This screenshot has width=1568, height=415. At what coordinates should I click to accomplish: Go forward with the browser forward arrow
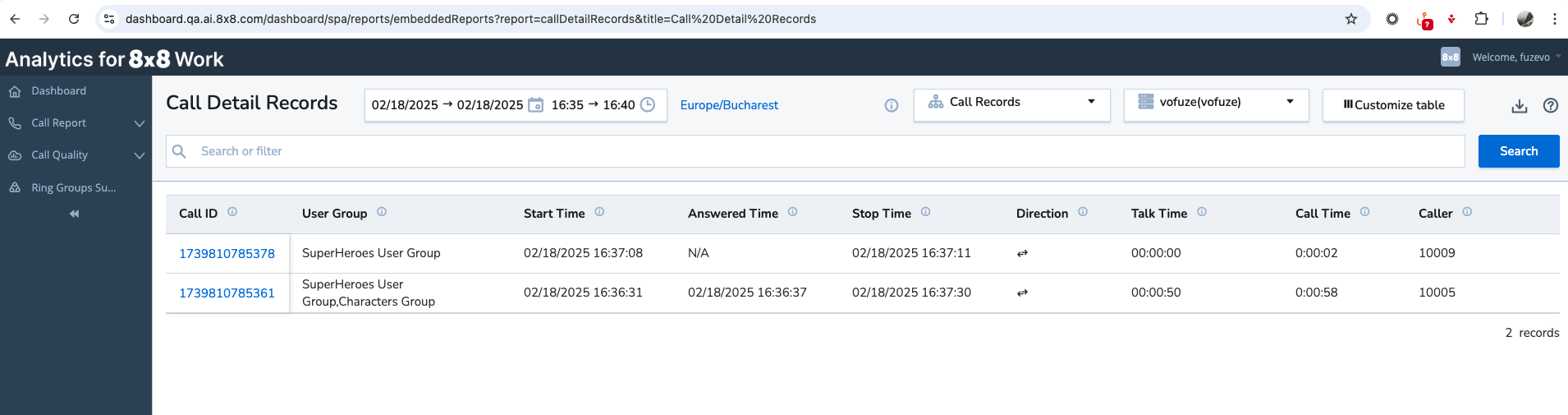pos(44,19)
